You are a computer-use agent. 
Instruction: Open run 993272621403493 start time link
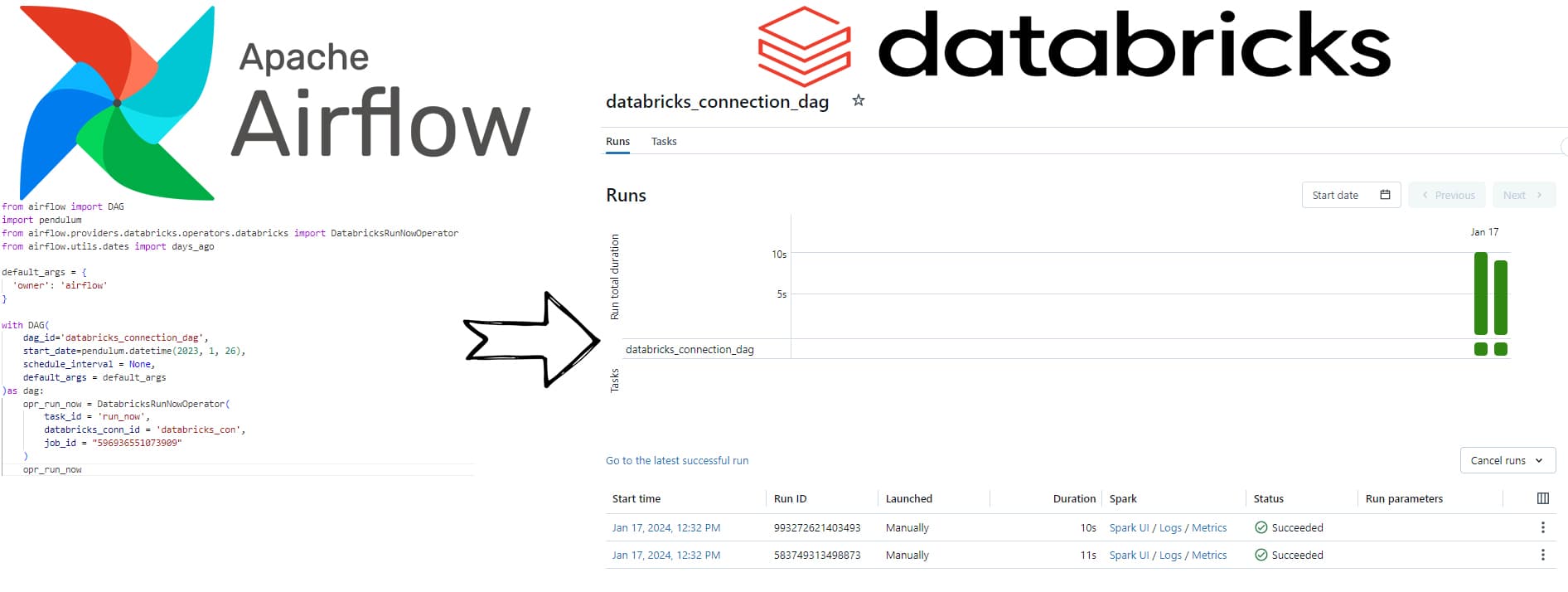click(666, 527)
